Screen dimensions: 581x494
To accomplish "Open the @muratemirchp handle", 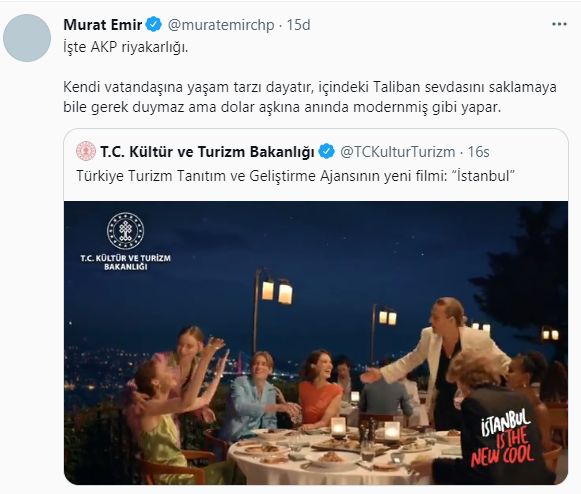I will 221,25.
